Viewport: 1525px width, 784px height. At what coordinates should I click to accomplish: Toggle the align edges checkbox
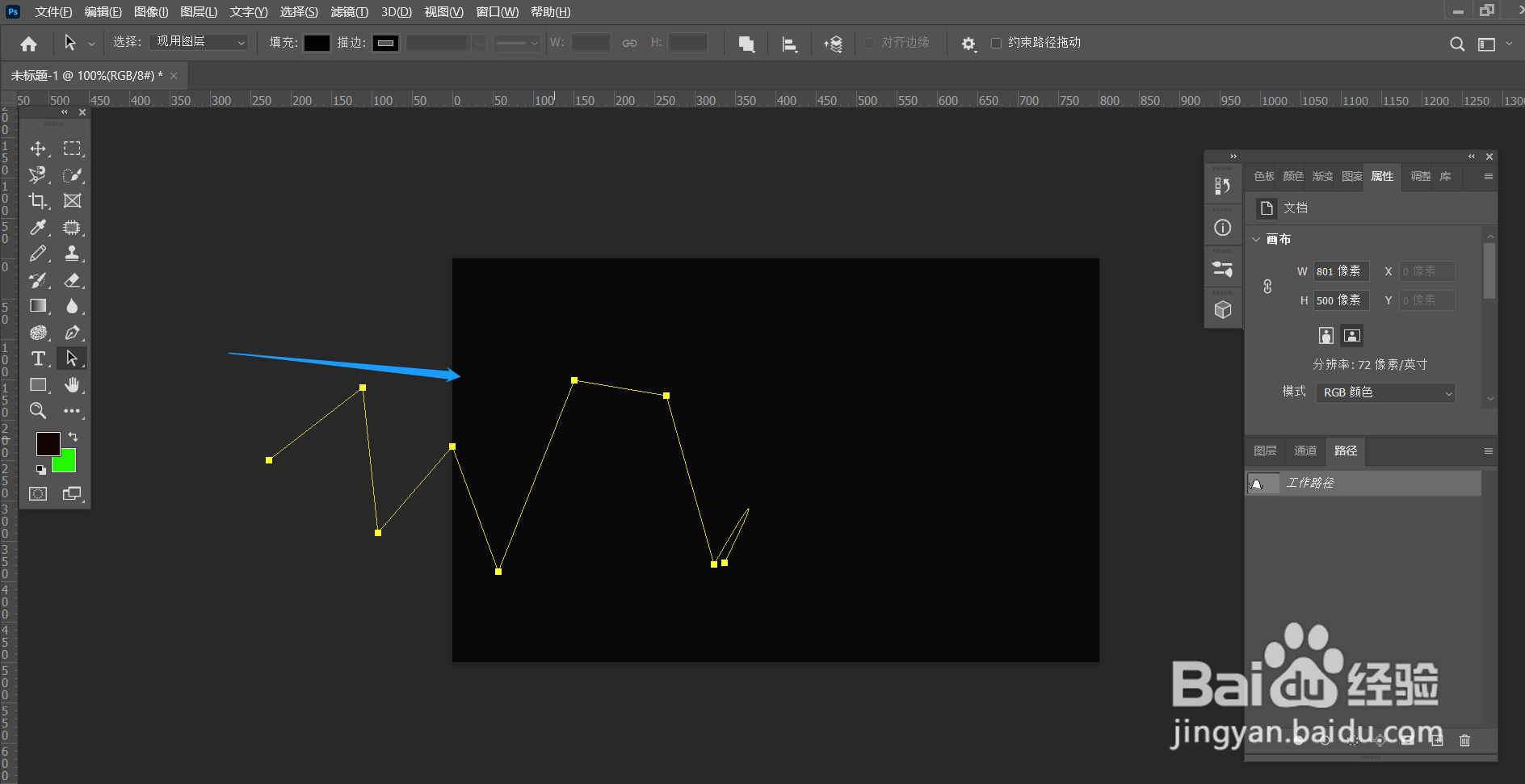click(870, 43)
